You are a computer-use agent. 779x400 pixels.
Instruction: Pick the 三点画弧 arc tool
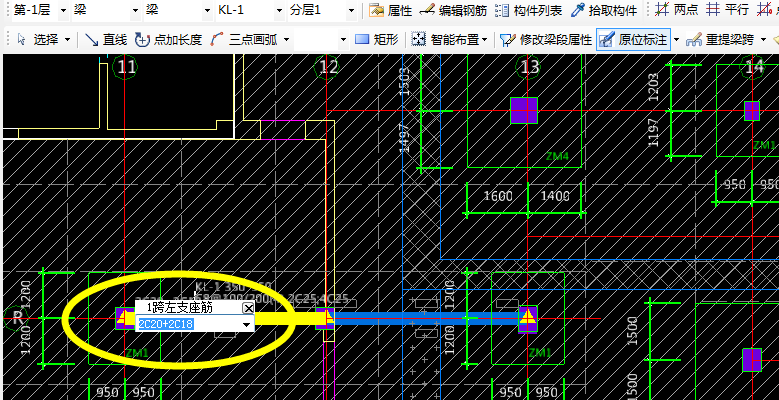(x=244, y=40)
